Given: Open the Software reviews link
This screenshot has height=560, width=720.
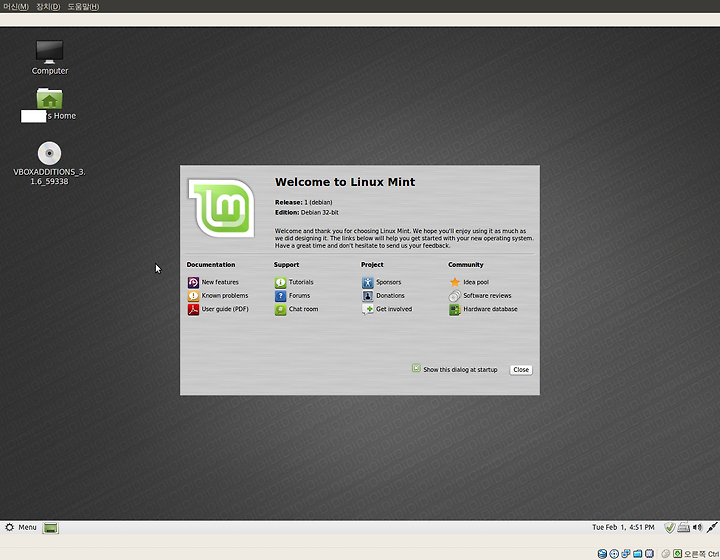Looking at the screenshot, I should point(487,296).
